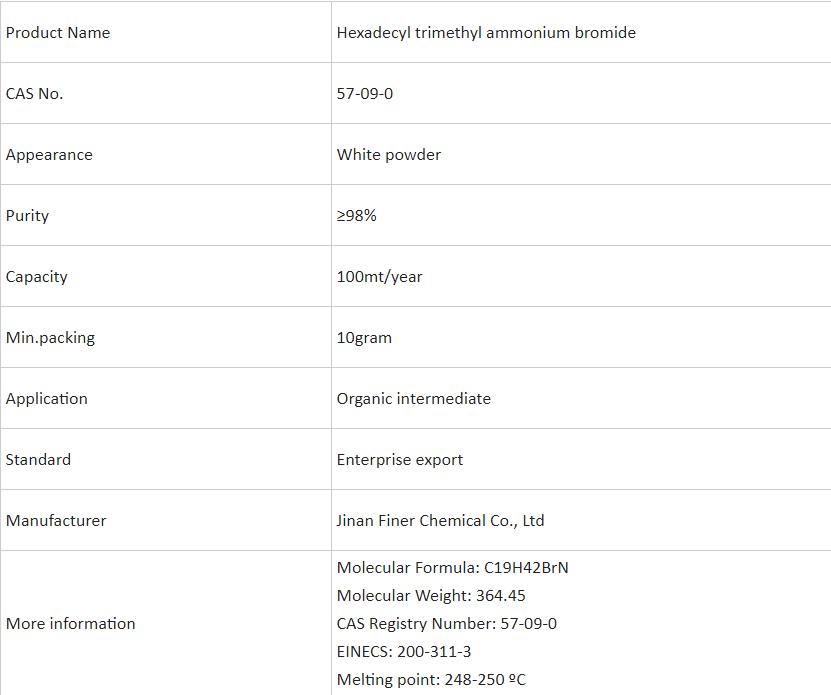Click the CAS No. label
831x695 pixels.
coord(34,93)
